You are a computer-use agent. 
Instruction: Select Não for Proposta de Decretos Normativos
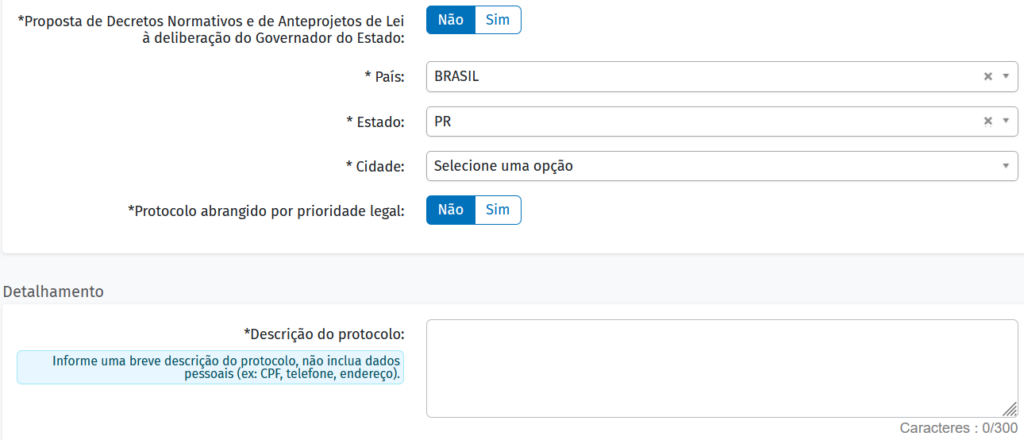[x=450, y=20]
